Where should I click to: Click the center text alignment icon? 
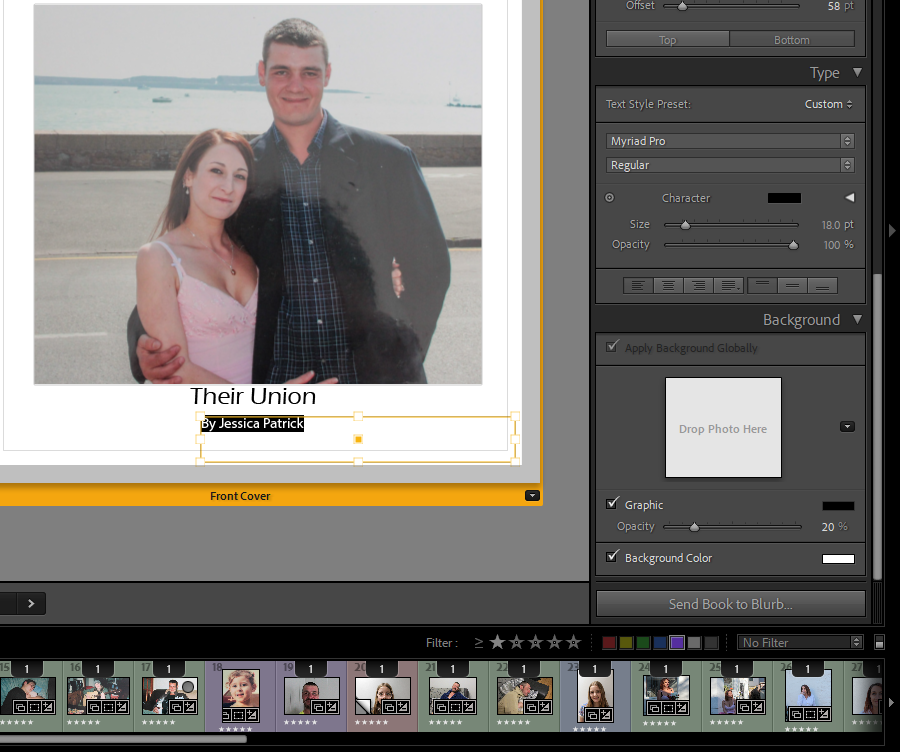coord(668,286)
